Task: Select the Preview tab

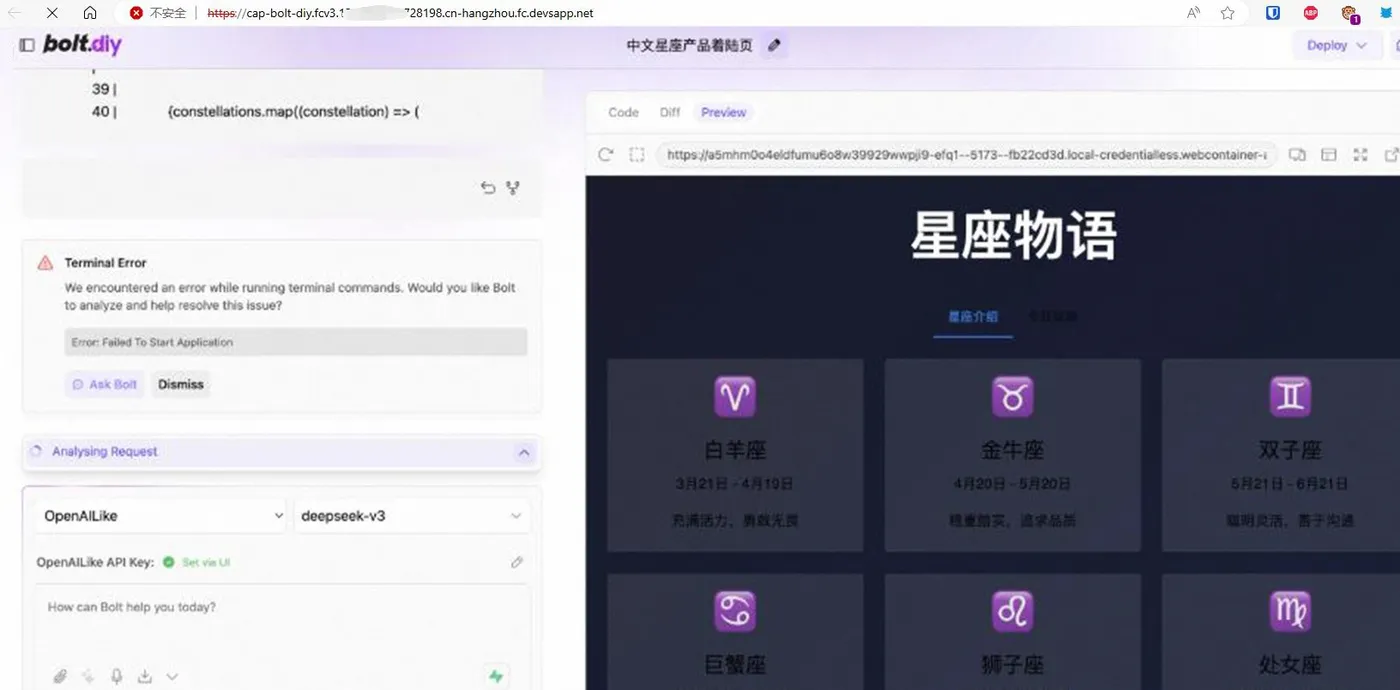Action: click(x=723, y=112)
